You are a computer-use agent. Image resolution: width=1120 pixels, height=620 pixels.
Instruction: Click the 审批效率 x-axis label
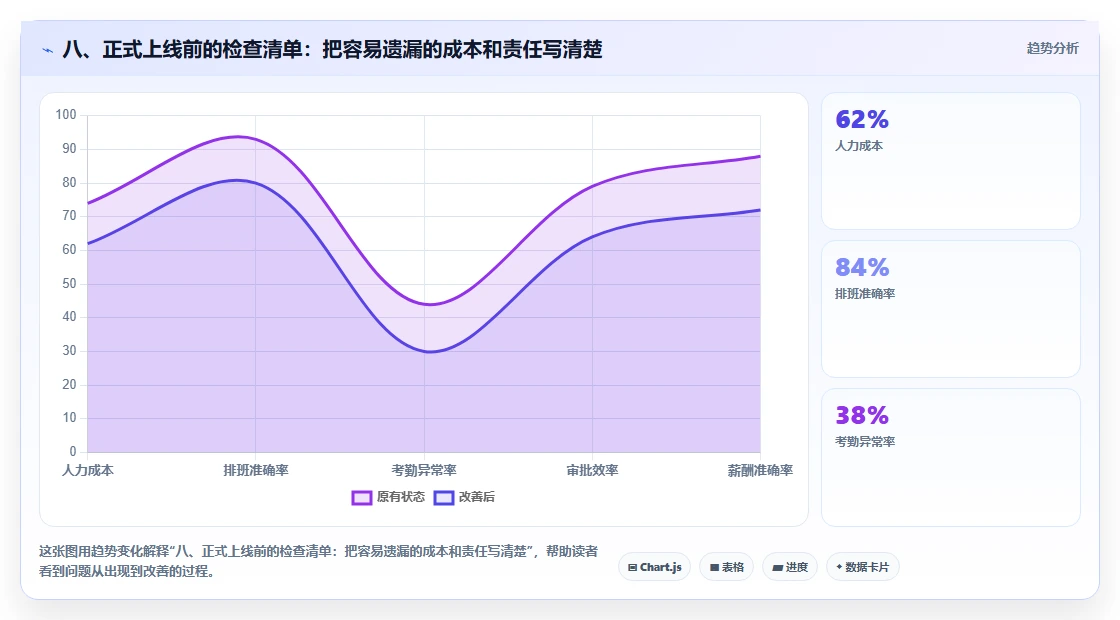coord(592,470)
